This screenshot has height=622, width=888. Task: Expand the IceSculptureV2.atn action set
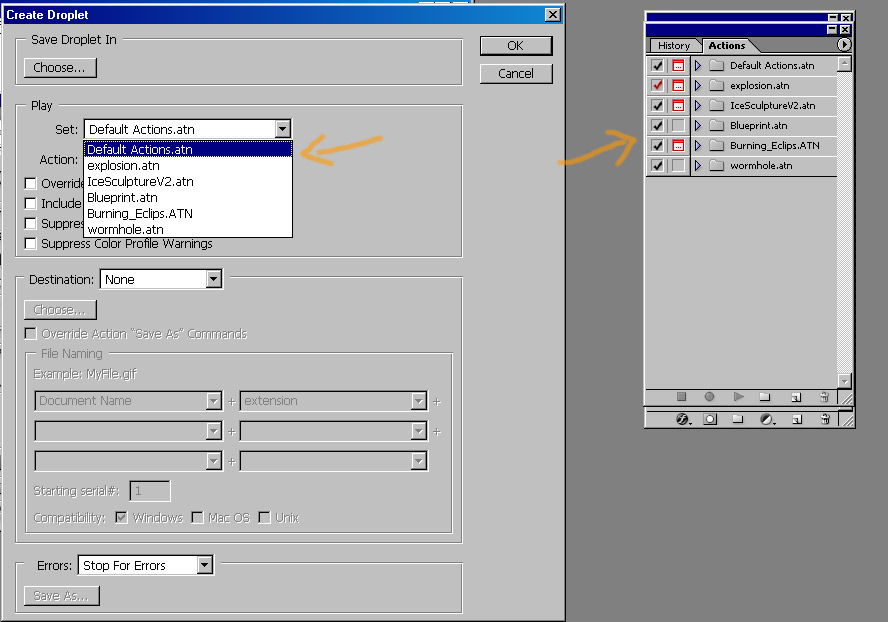click(x=698, y=106)
